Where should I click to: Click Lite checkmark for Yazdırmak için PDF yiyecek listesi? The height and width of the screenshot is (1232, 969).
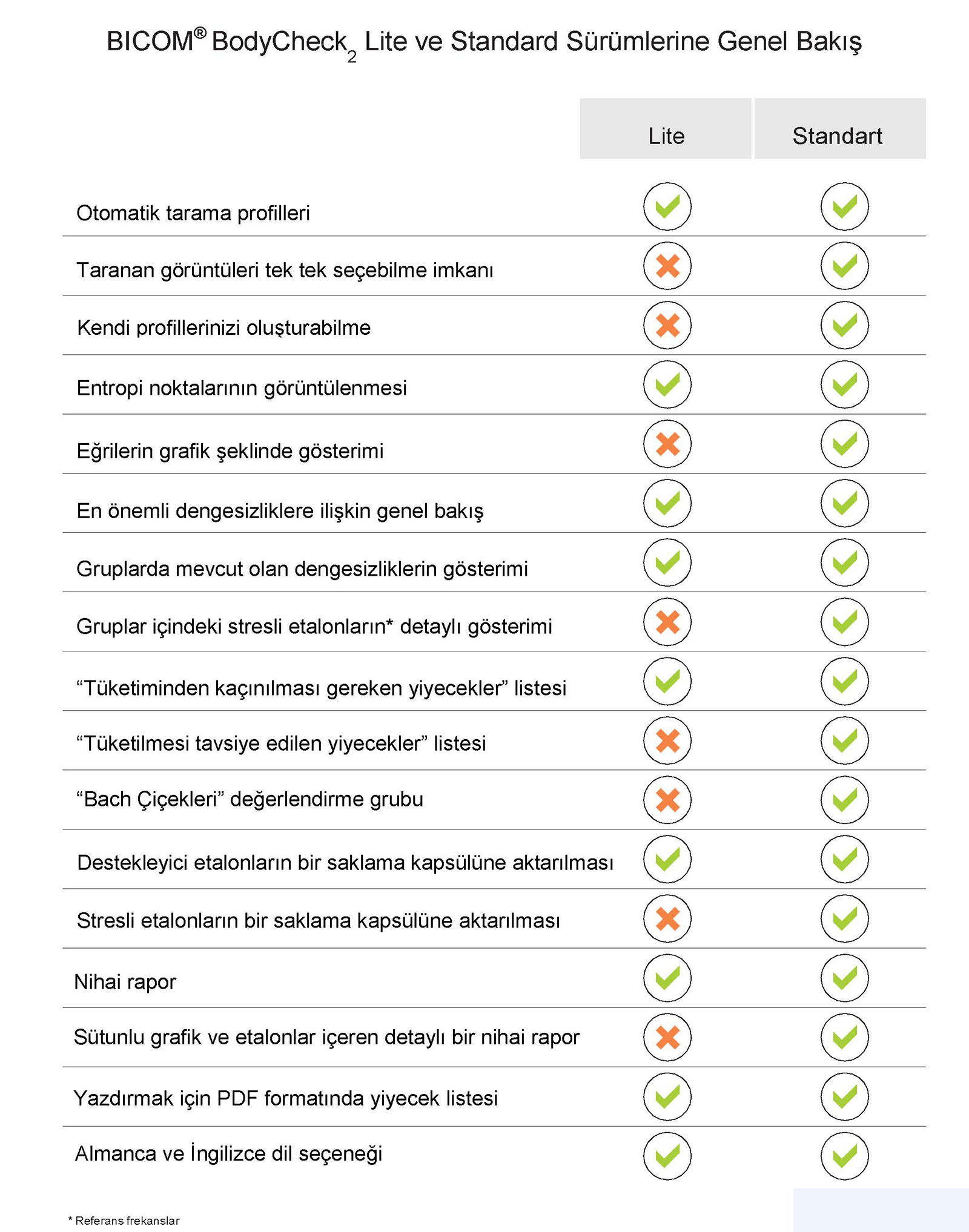click(667, 1096)
